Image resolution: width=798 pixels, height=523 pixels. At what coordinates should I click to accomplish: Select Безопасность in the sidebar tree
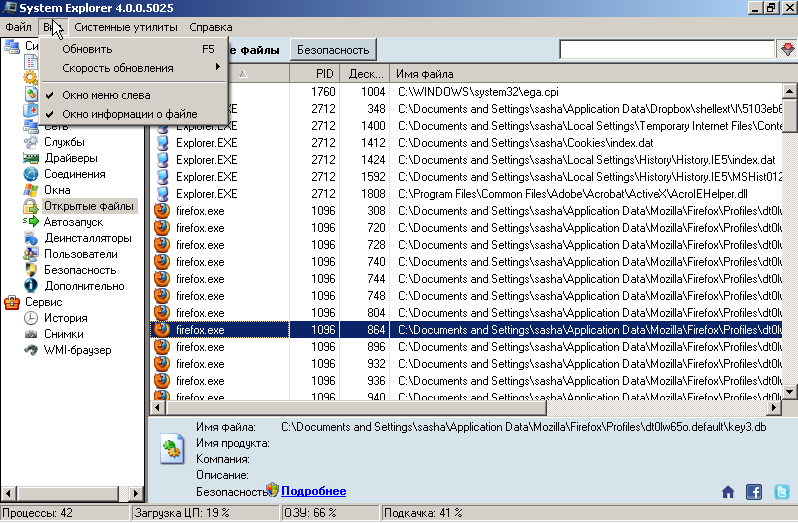(80, 270)
